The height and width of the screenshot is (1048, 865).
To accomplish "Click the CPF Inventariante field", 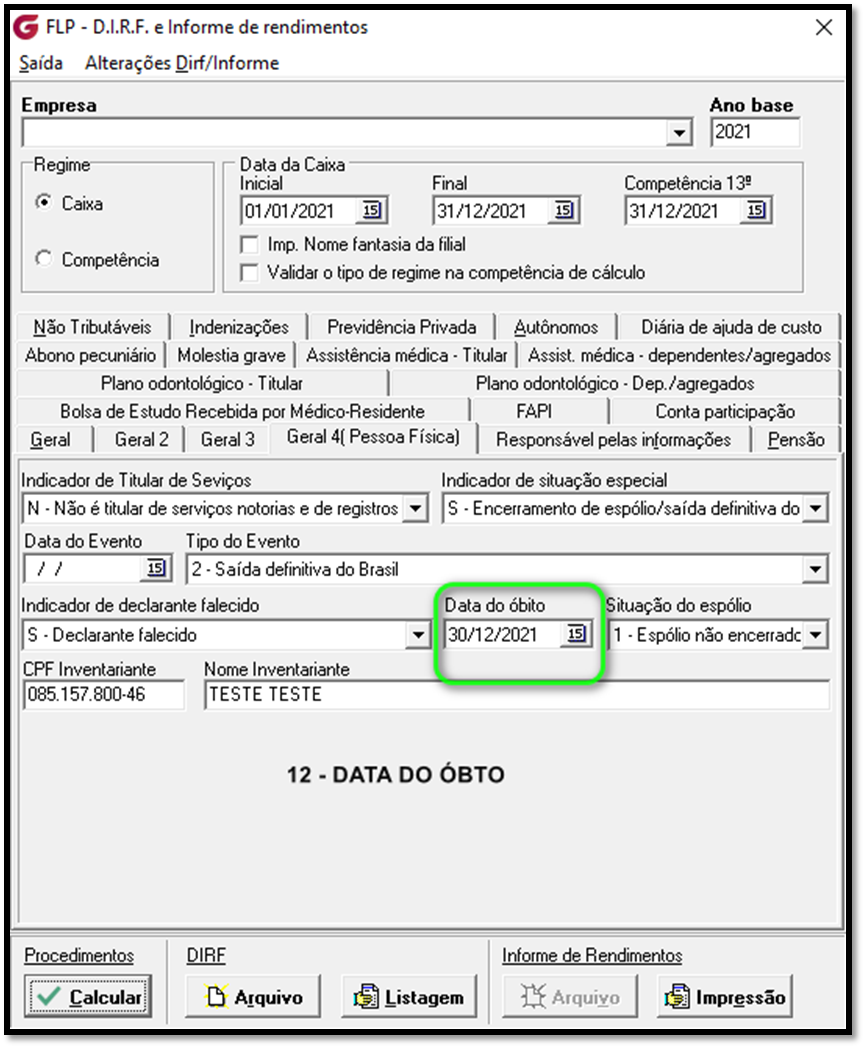I will pos(104,694).
